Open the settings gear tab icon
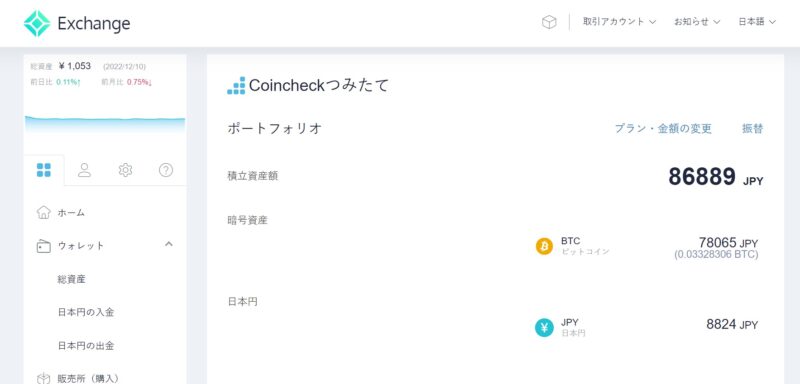 [x=125, y=170]
